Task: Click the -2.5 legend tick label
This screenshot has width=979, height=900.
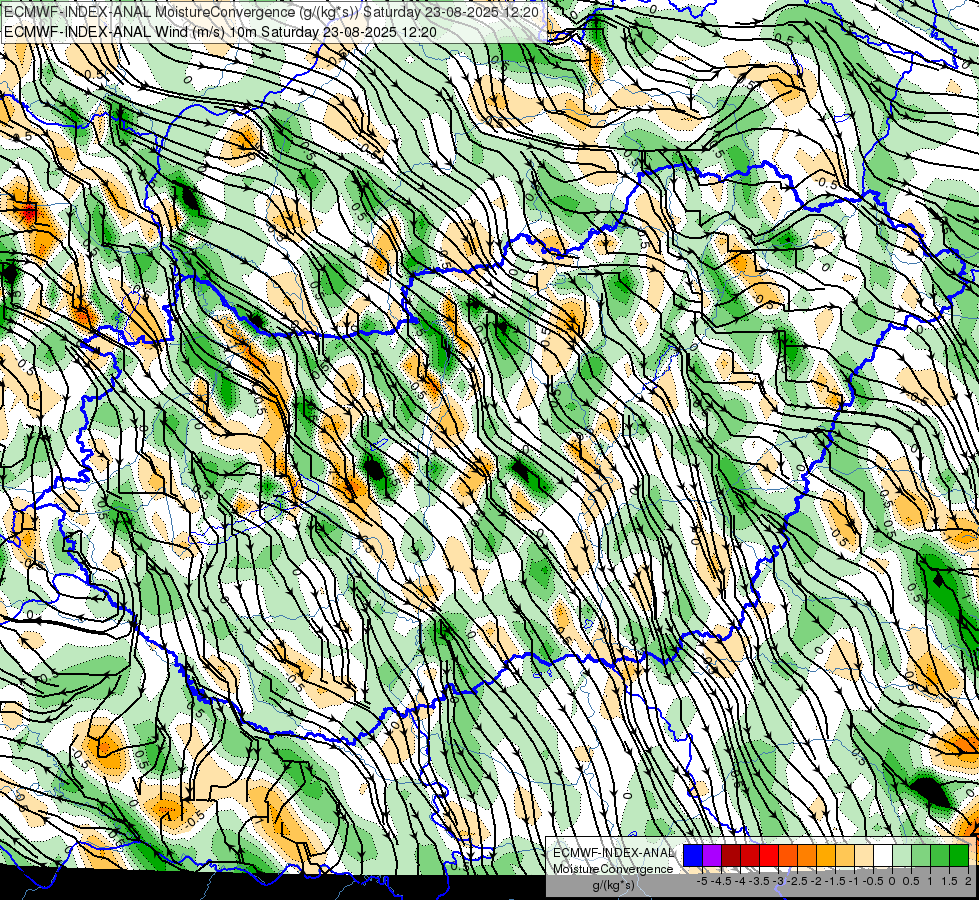Action: tap(797, 881)
